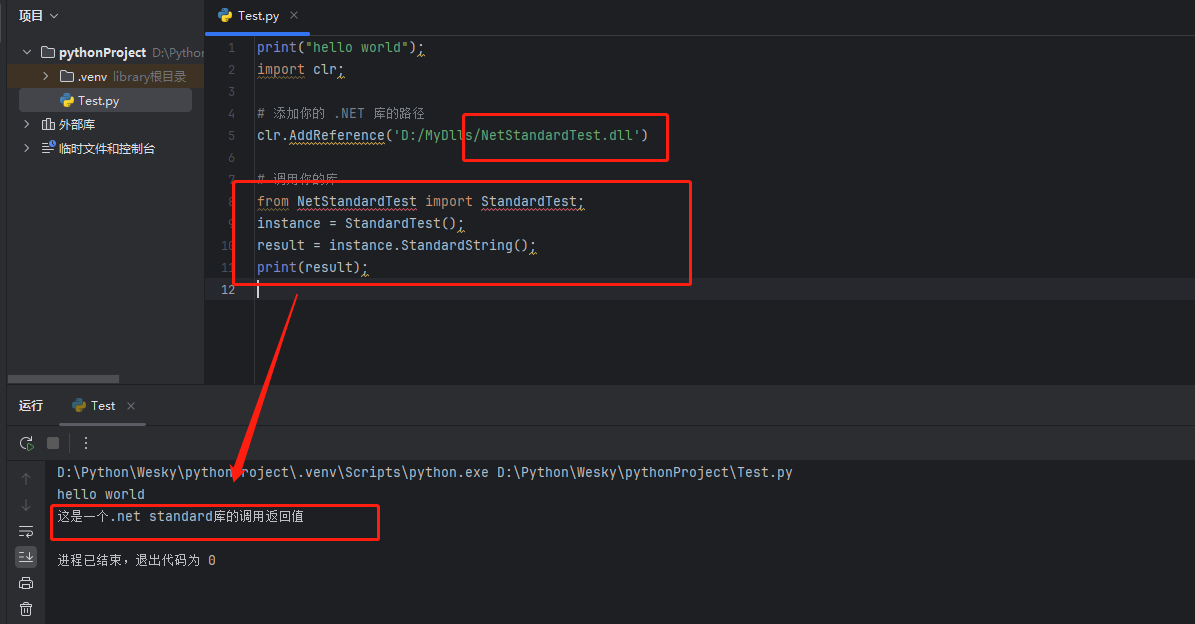Clear console with the trash icon
Viewport: 1195px width, 624px height.
pos(26,609)
